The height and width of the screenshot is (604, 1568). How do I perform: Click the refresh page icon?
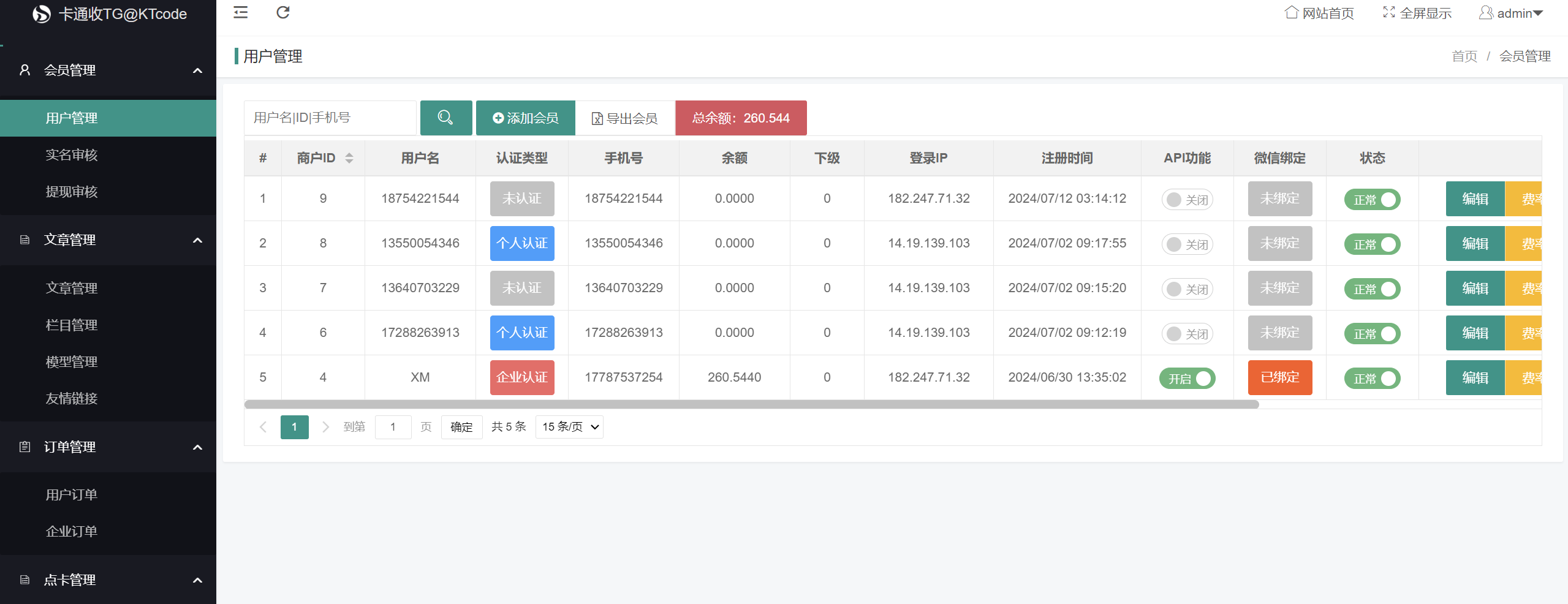pos(282,12)
